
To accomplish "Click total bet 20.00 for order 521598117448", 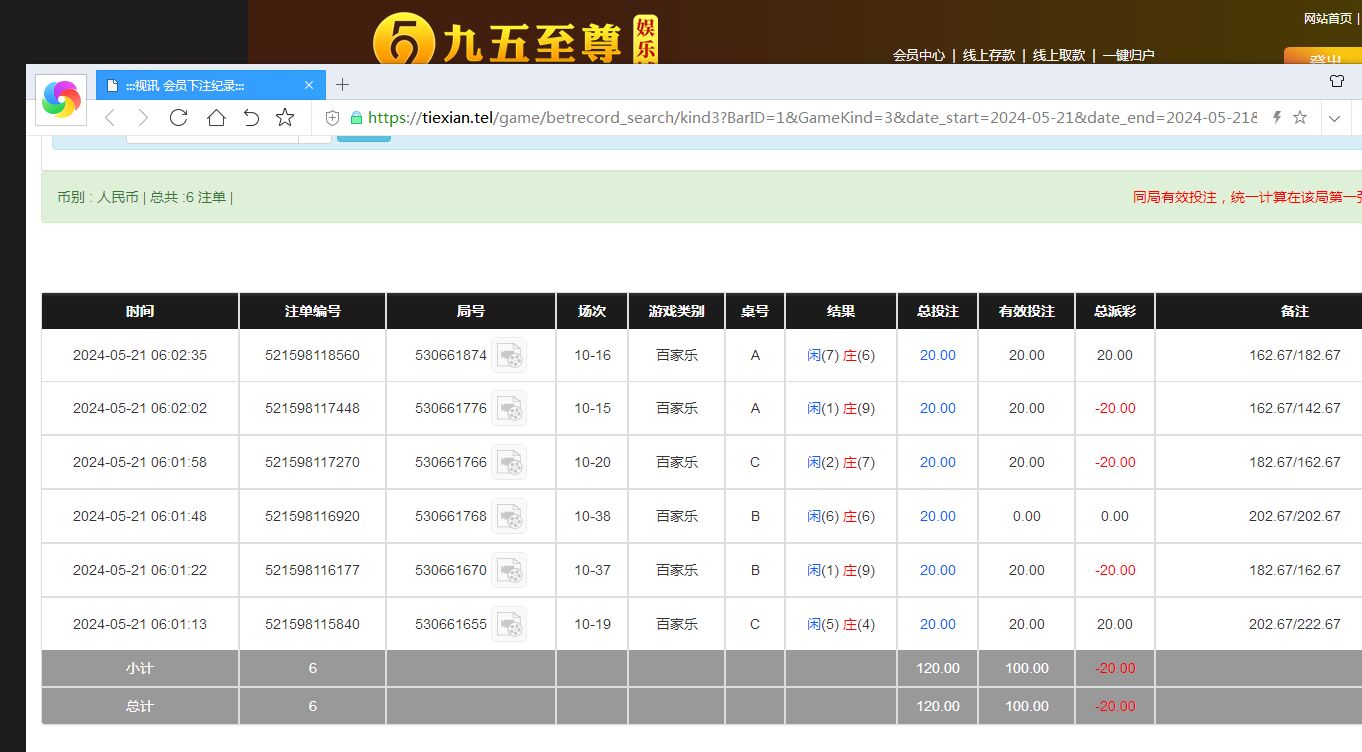I will (937, 408).
